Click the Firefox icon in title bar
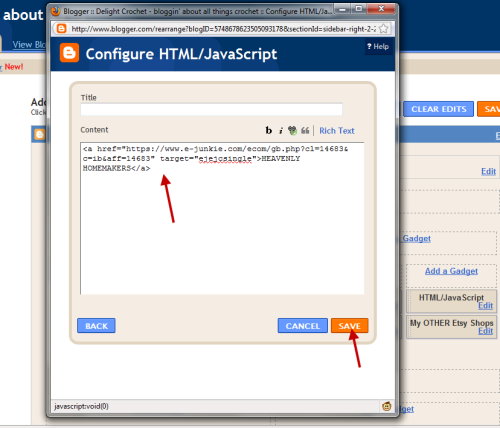Screen dimensions: 500x428 [x=56, y=11]
